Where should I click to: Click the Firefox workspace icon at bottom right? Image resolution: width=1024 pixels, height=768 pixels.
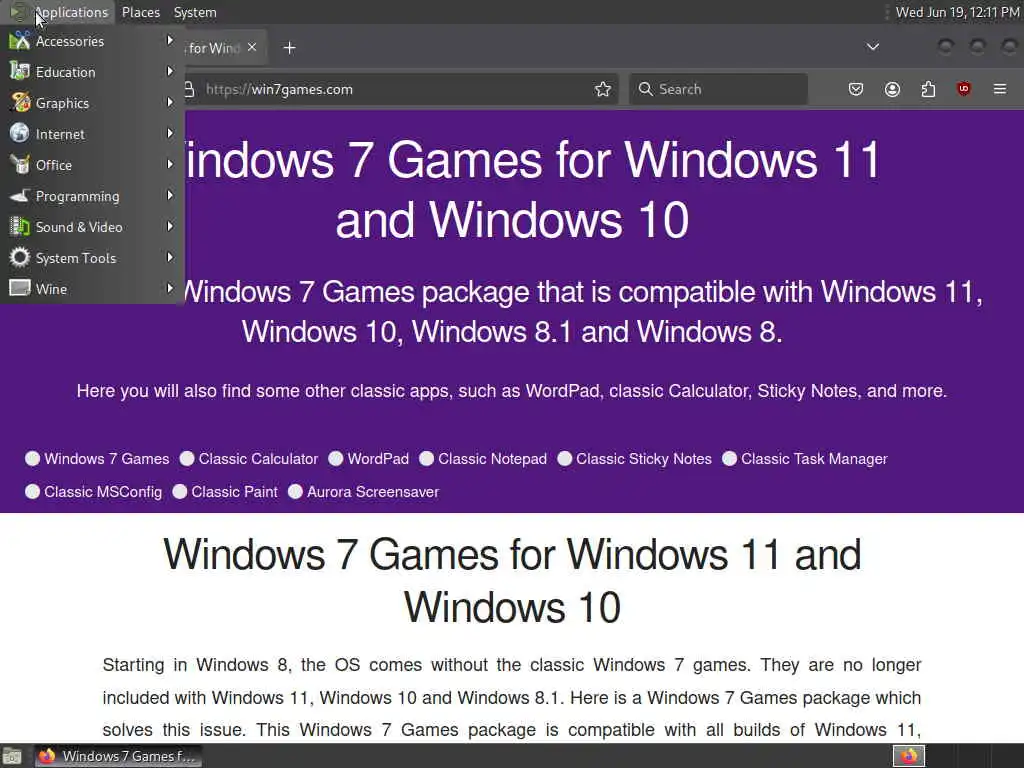click(x=908, y=756)
